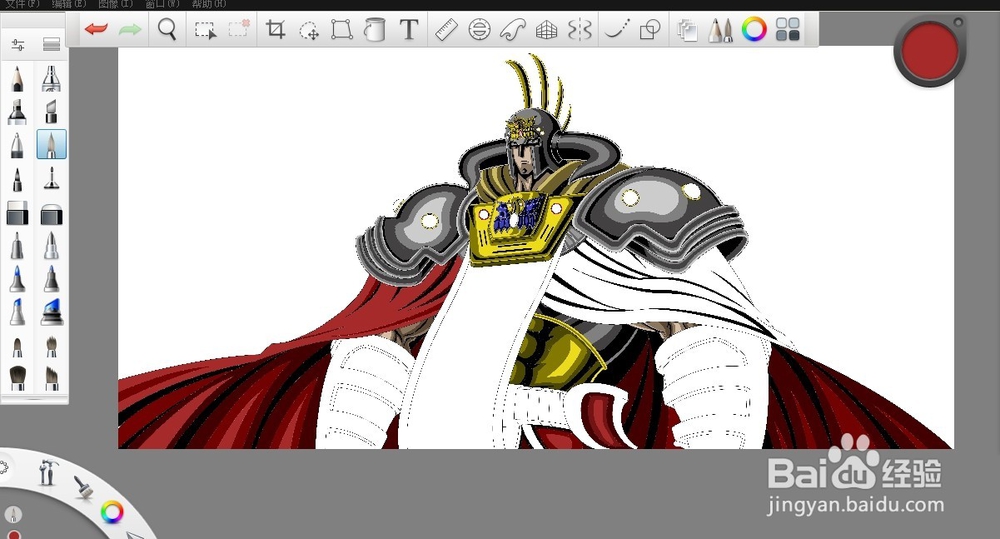
Task: Choose the quick transform move tool
Action: [309, 30]
